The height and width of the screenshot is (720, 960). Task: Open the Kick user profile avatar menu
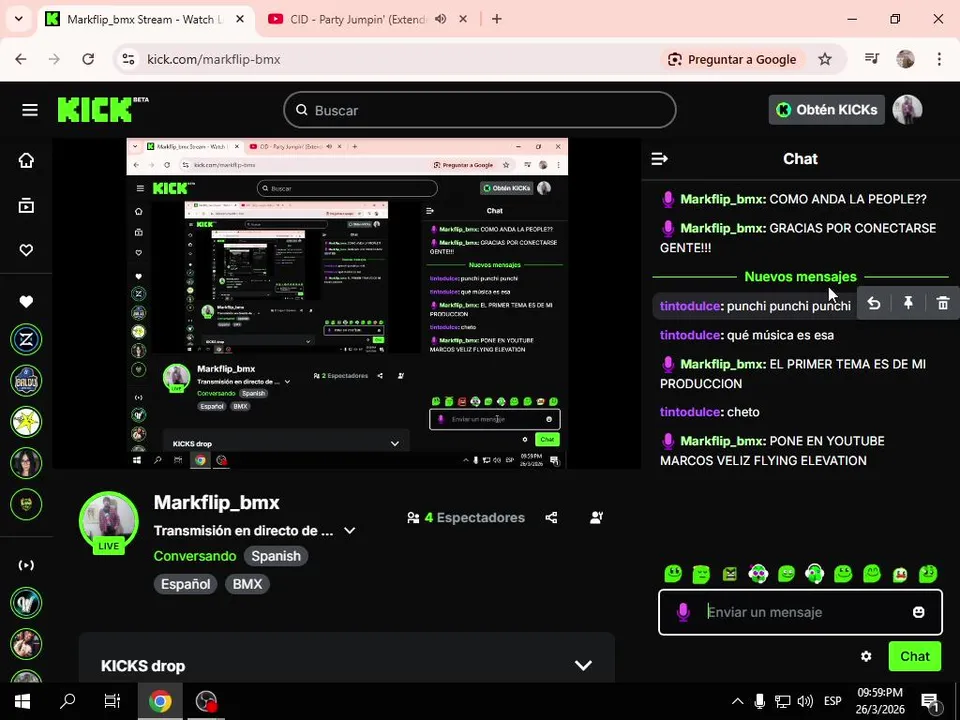point(907,110)
